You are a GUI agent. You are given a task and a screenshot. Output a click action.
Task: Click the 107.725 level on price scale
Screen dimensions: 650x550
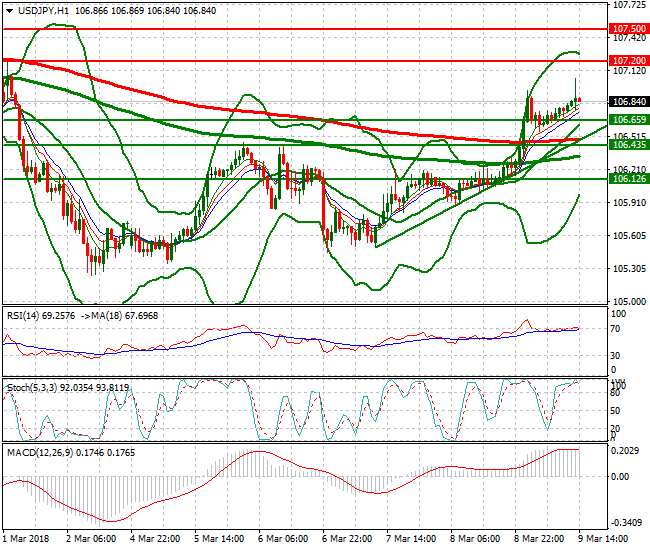click(x=626, y=6)
